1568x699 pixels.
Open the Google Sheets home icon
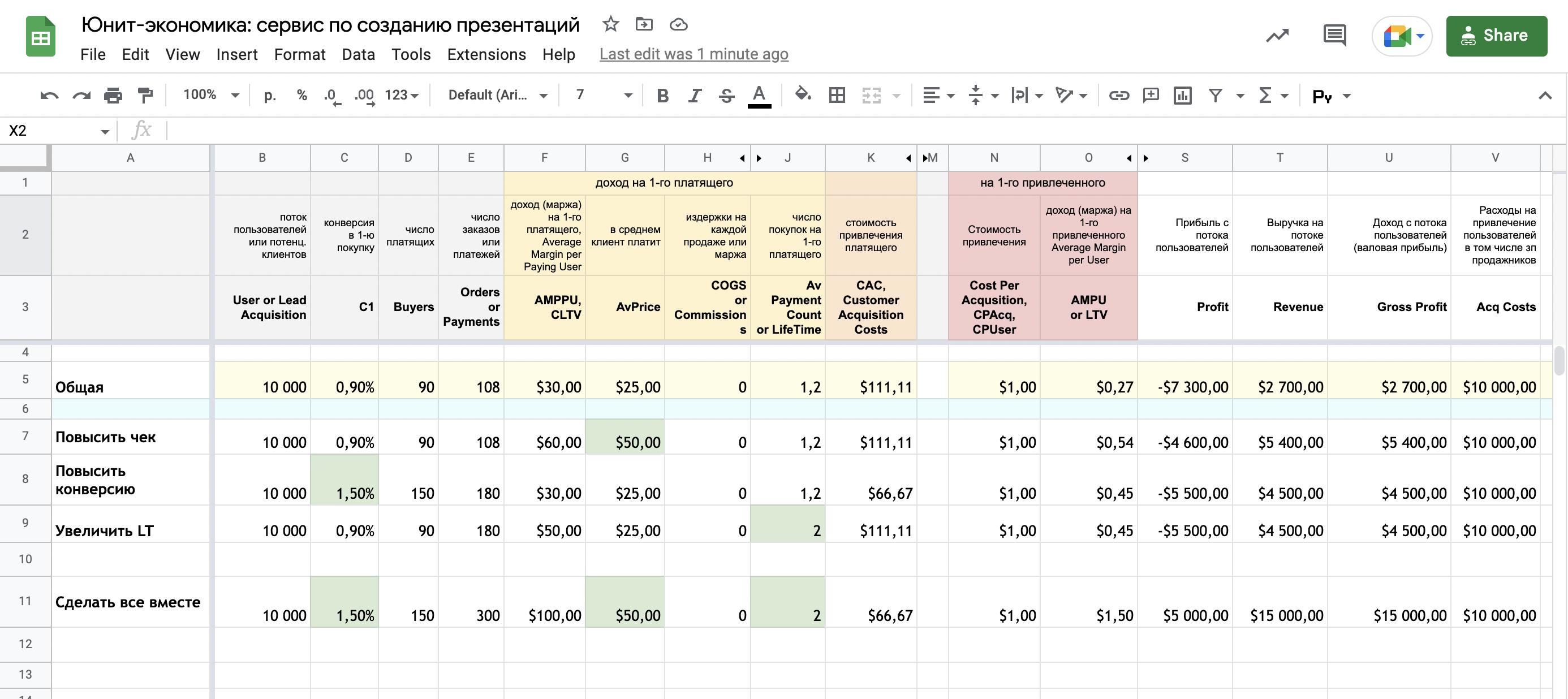pyautogui.click(x=41, y=37)
